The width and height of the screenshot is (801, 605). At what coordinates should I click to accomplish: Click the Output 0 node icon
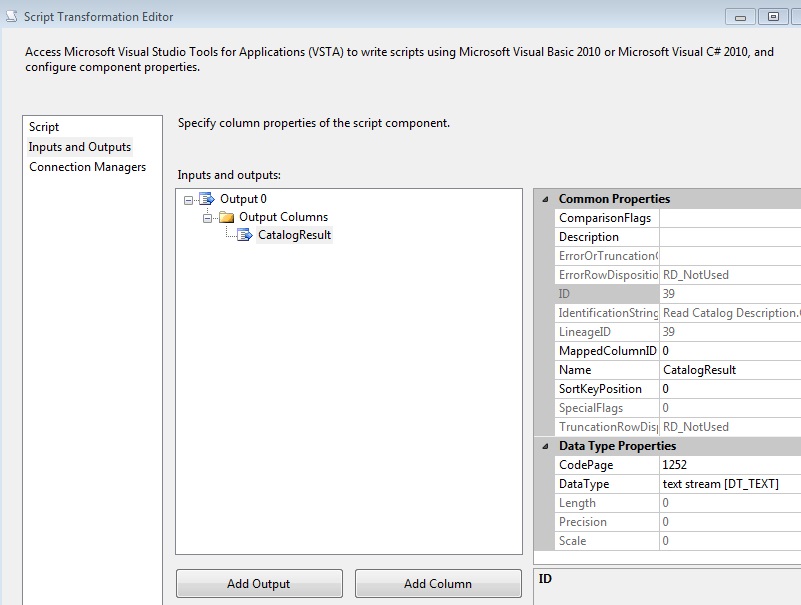click(207, 199)
